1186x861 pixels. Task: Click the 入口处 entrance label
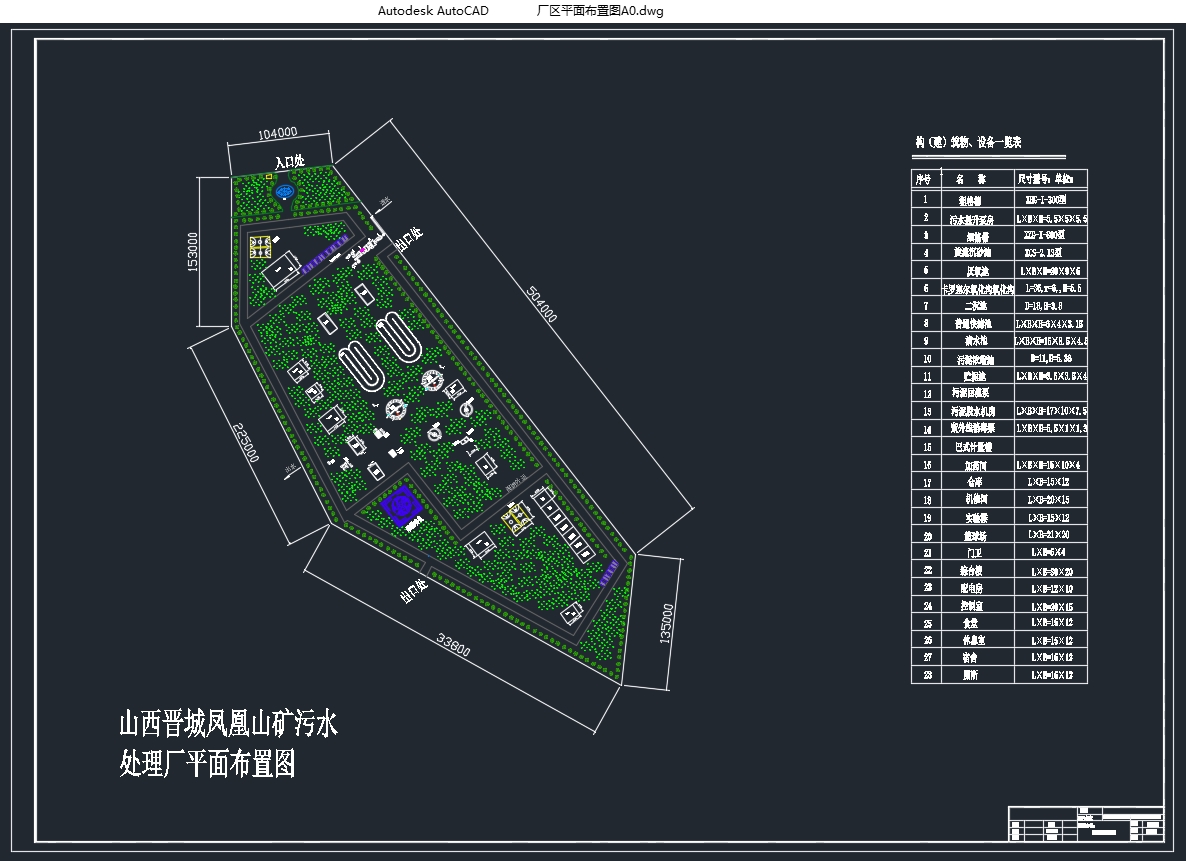click(x=291, y=162)
